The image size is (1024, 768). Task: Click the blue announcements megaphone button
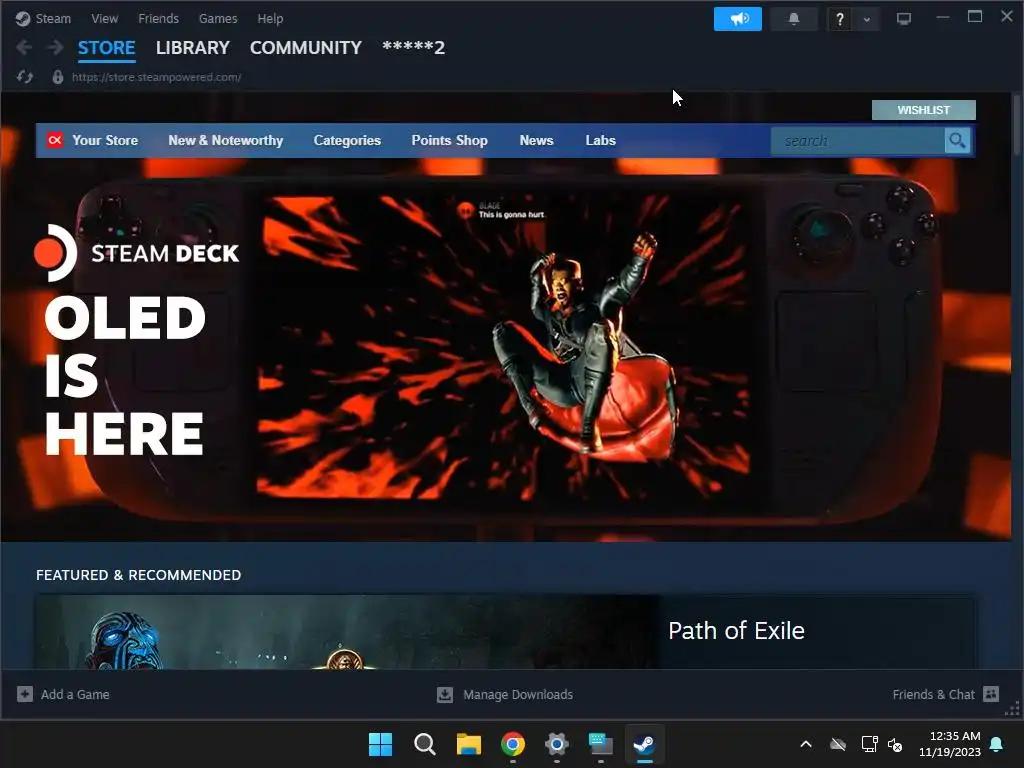click(x=738, y=19)
